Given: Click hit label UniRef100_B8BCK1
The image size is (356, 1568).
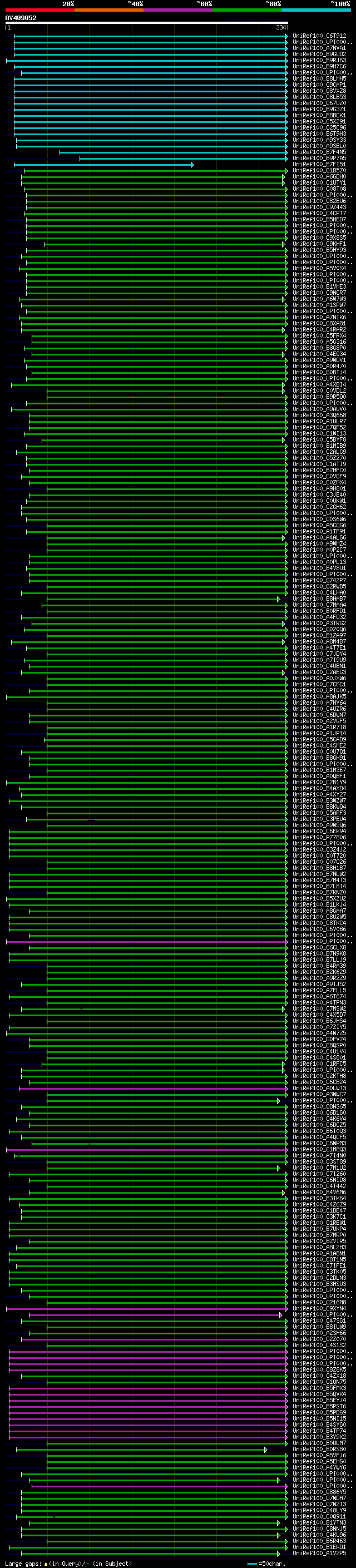Looking at the screenshot, I should (319, 116).
